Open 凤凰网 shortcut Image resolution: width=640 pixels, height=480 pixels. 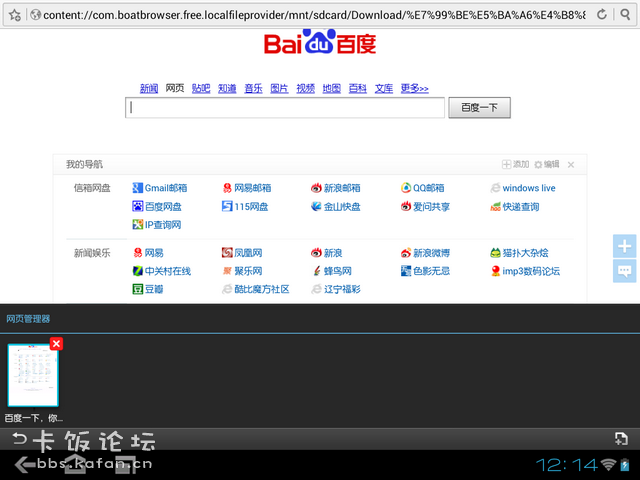point(242,253)
